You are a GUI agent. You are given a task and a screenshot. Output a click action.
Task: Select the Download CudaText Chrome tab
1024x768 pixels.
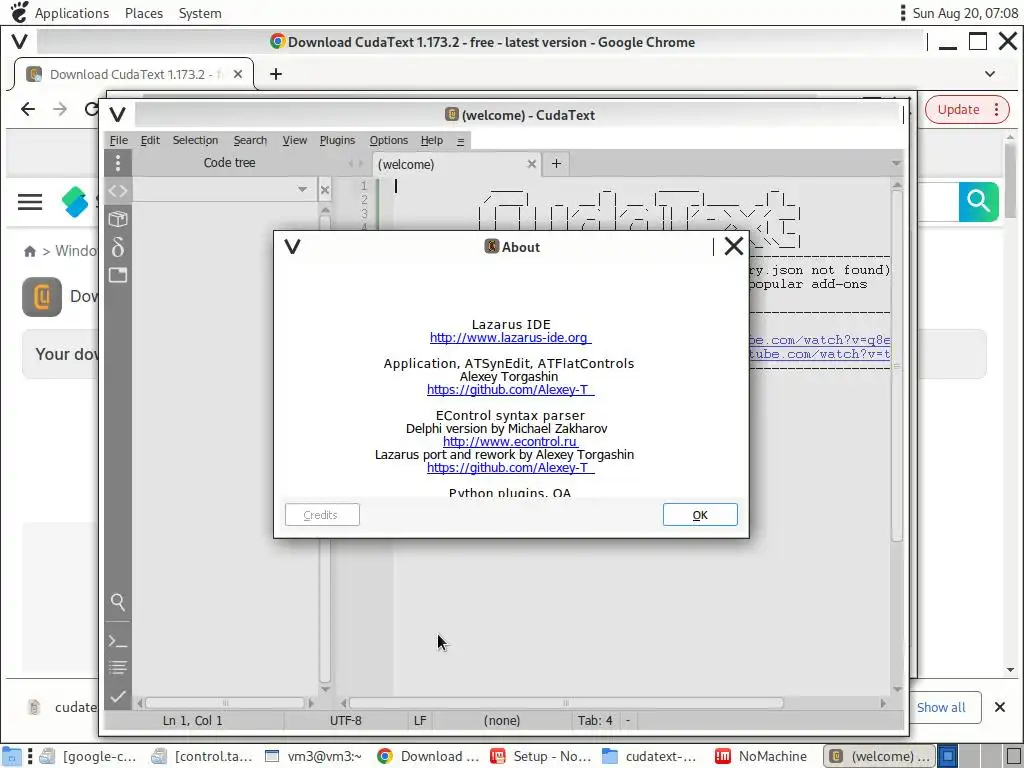pos(134,74)
